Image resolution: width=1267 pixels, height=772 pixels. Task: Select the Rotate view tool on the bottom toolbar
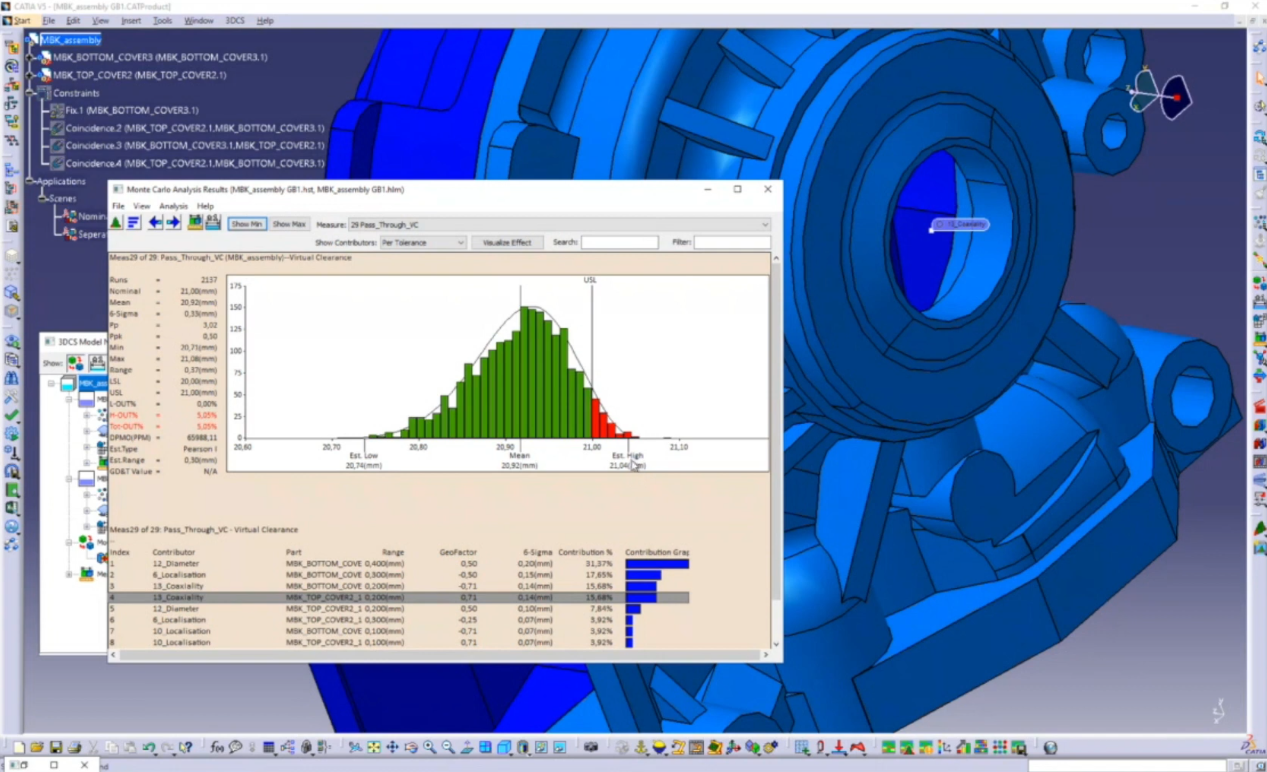click(411, 747)
